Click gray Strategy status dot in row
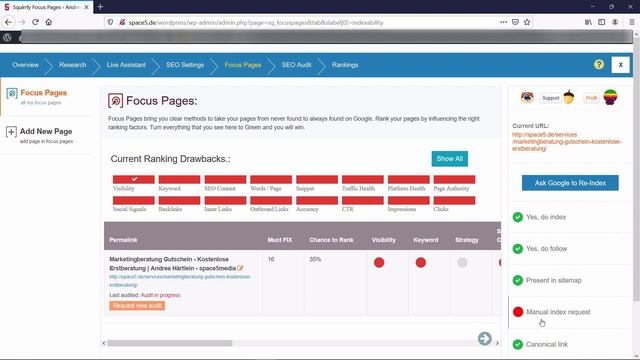The image size is (640, 360). click(x=462, y=262)
